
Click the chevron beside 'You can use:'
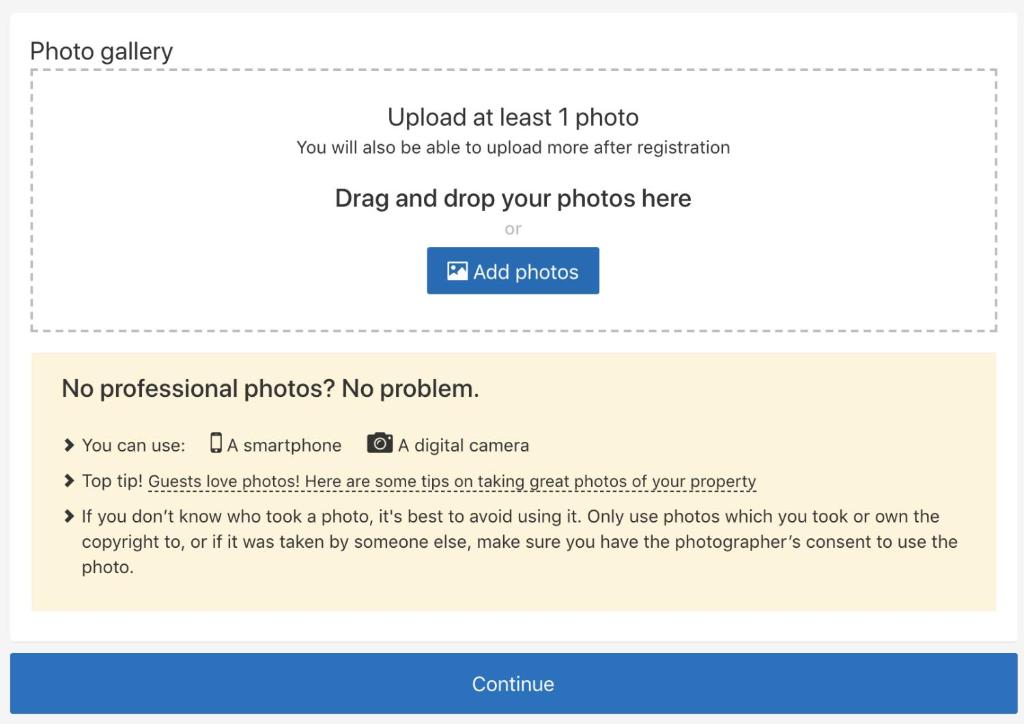tap(69, 445)
